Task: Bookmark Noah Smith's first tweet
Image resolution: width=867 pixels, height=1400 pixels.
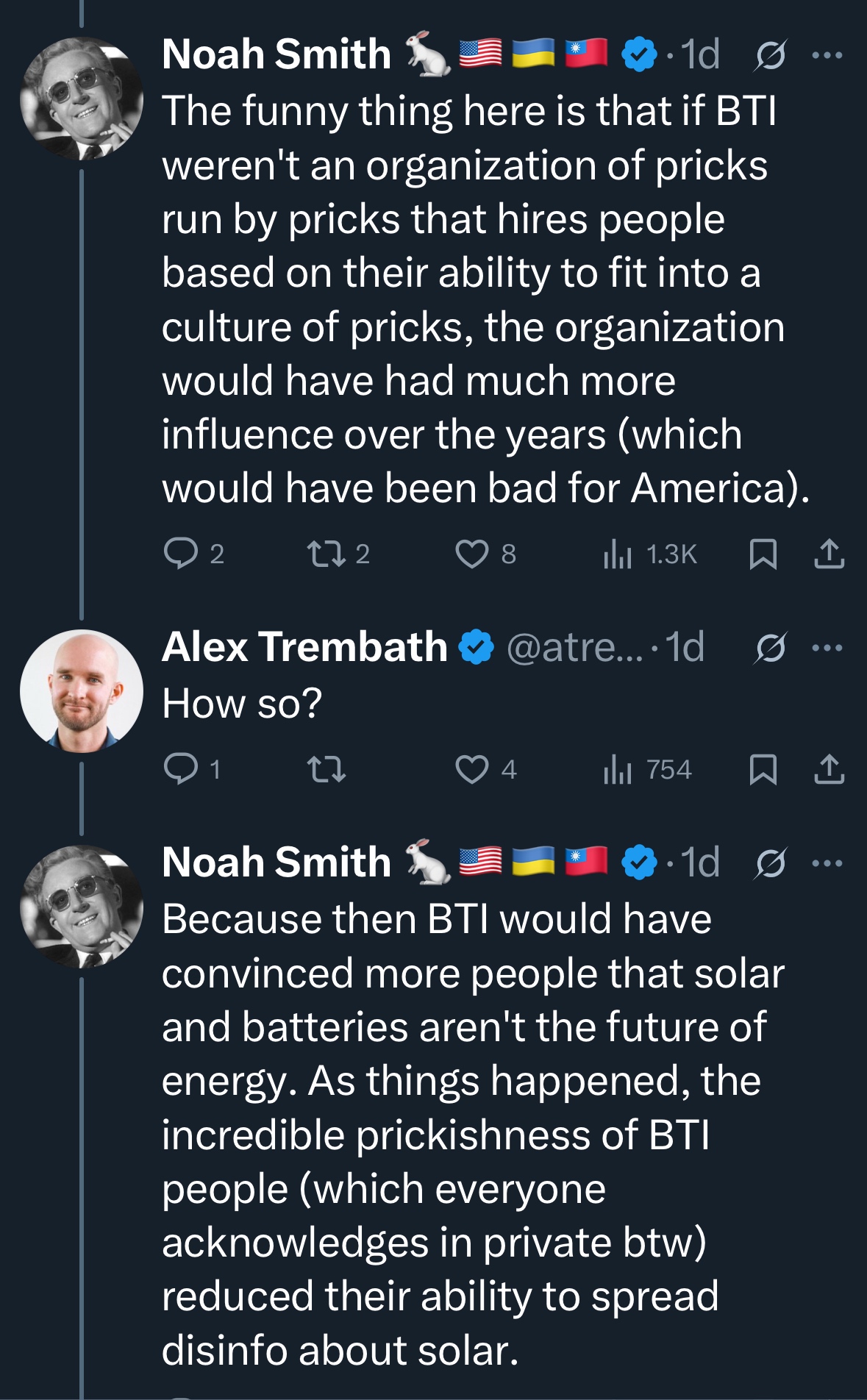Action: coord(763,554)
